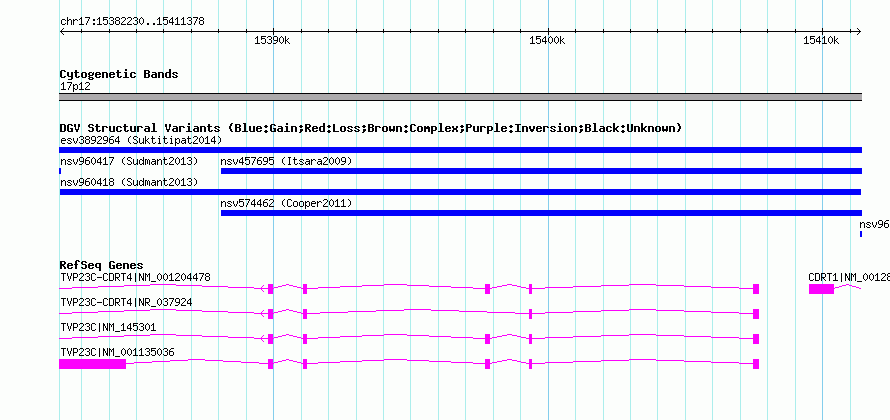The width and height of the screenshot is (890, 420).
Task: Open variant nsv960417 (Sudmant2013) label
Action: (129, 161)
